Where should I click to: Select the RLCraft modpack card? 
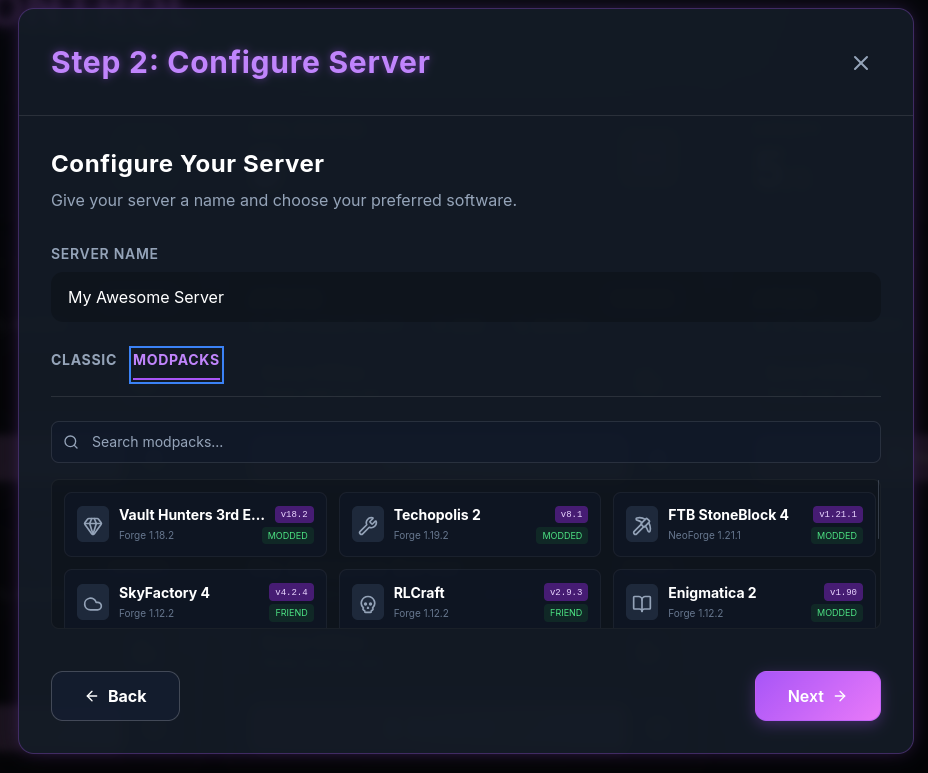469,601
